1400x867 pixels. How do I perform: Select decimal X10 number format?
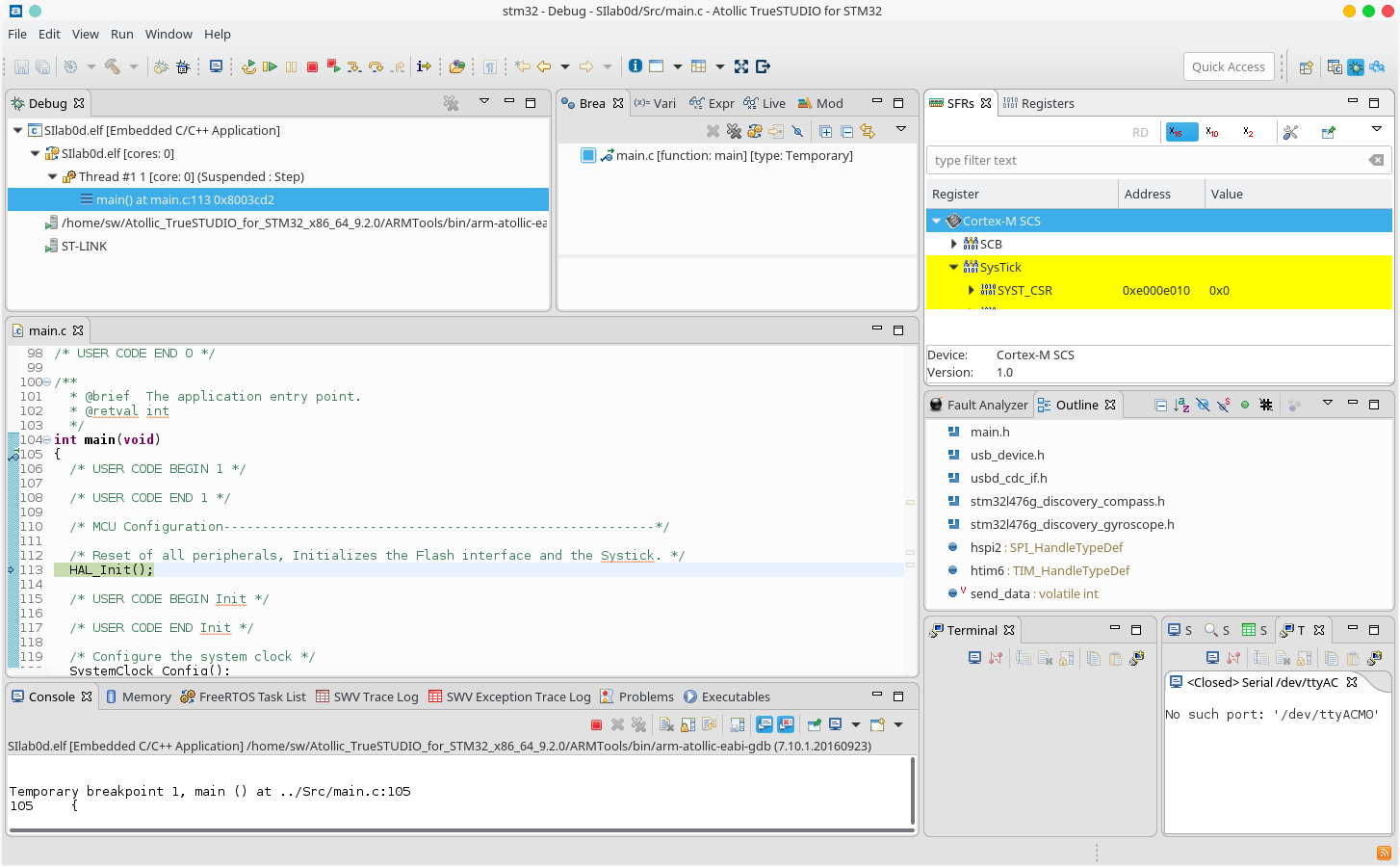click(1212, 132)
